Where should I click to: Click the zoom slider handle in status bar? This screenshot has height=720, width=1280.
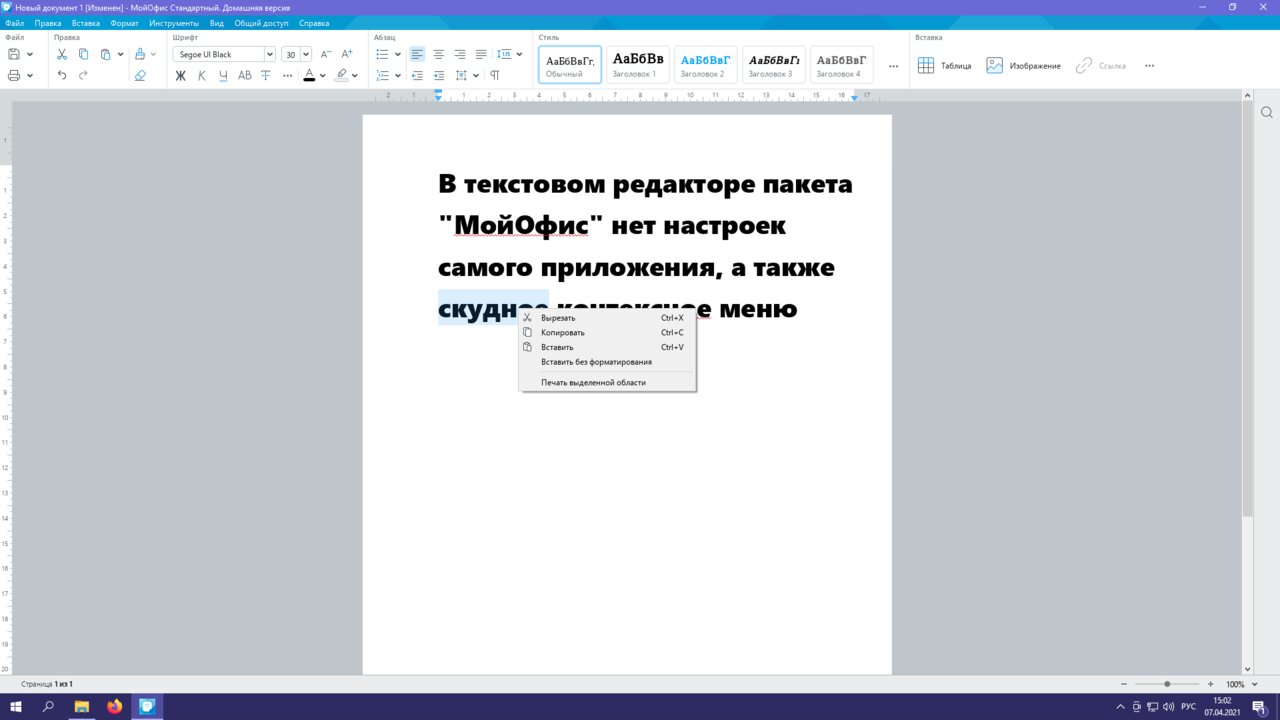click(1167, 684)
